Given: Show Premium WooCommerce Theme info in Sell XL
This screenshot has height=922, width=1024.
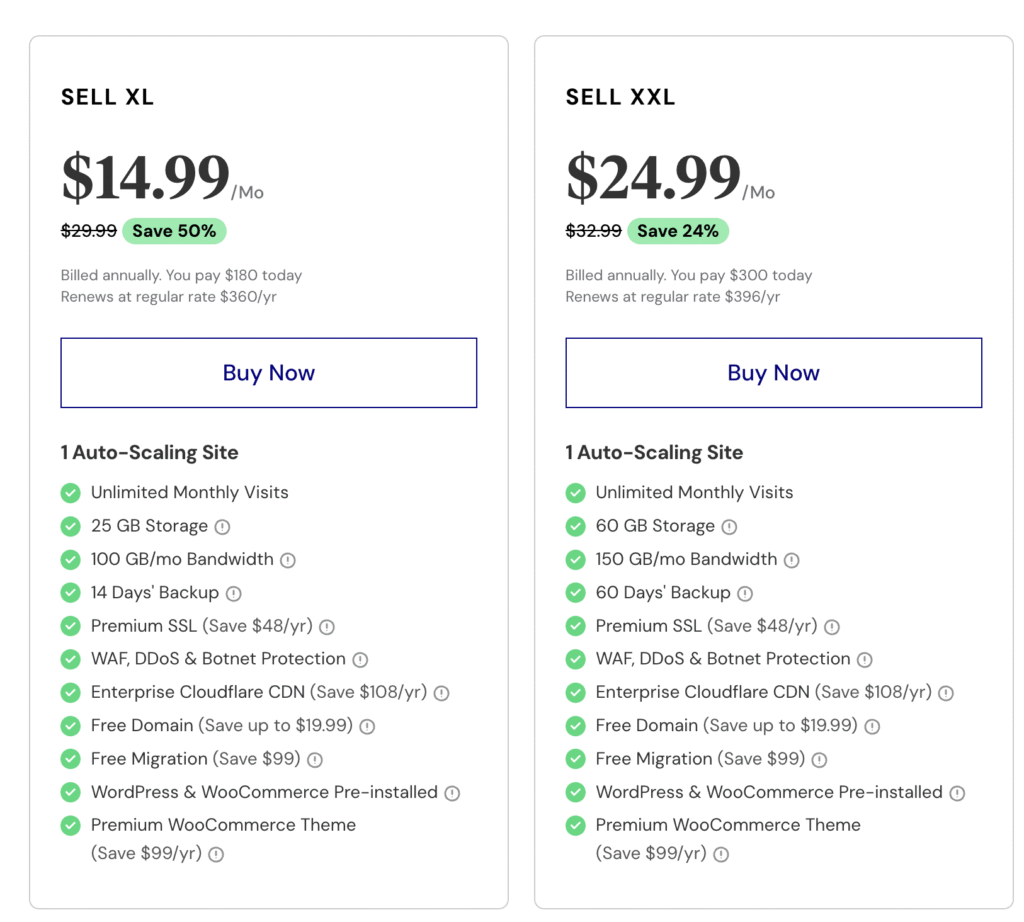Looking at the screenshot, I should click(216, 854).
